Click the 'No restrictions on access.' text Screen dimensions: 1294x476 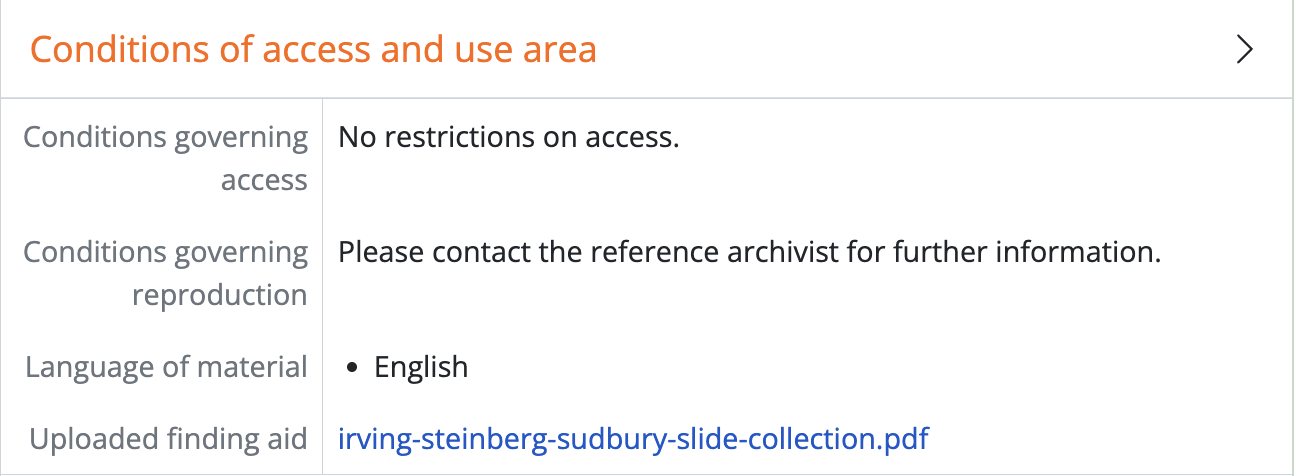coord(509,137)
